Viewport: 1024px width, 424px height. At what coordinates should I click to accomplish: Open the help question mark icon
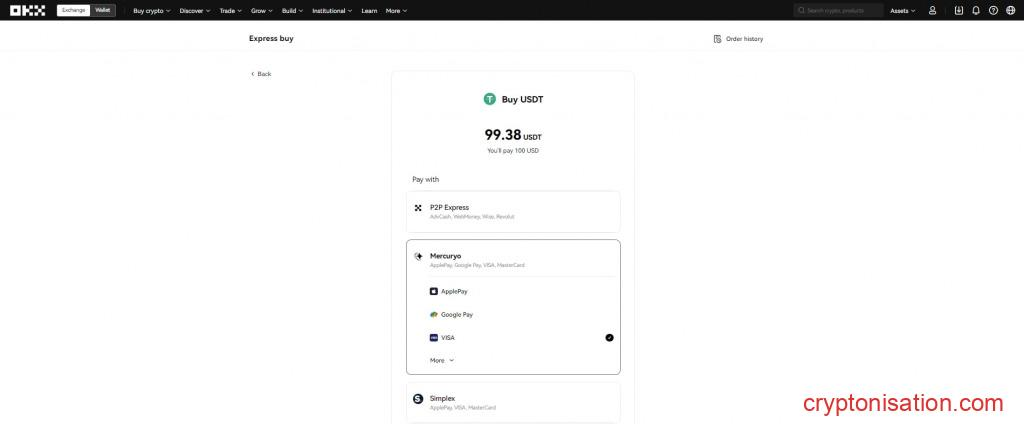993,10
